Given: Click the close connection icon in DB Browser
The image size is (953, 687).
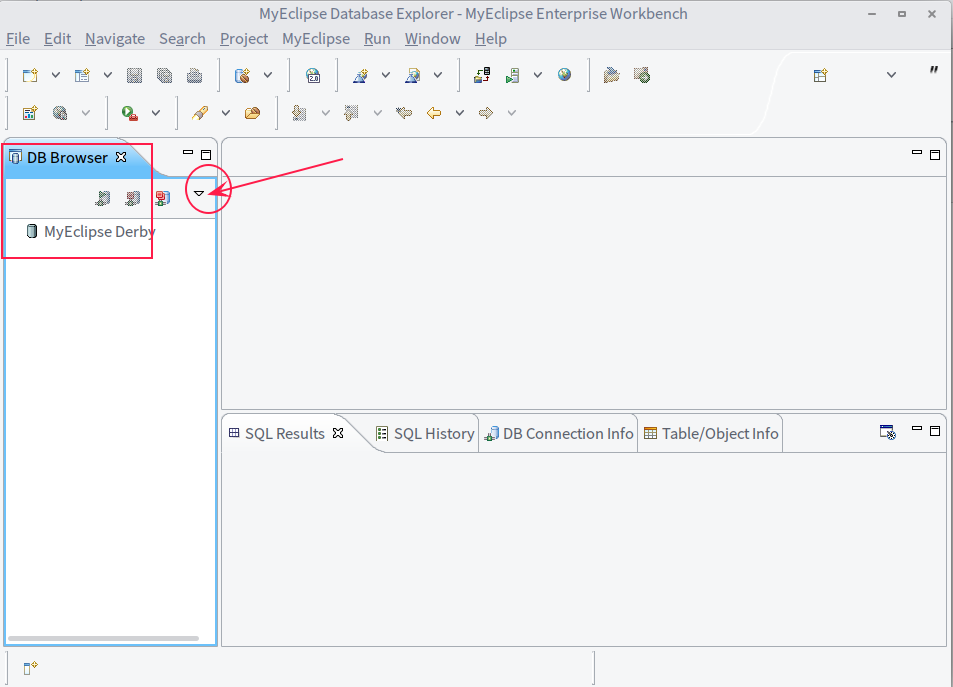Looking at the screenshot, I should [x=132, y=198].
